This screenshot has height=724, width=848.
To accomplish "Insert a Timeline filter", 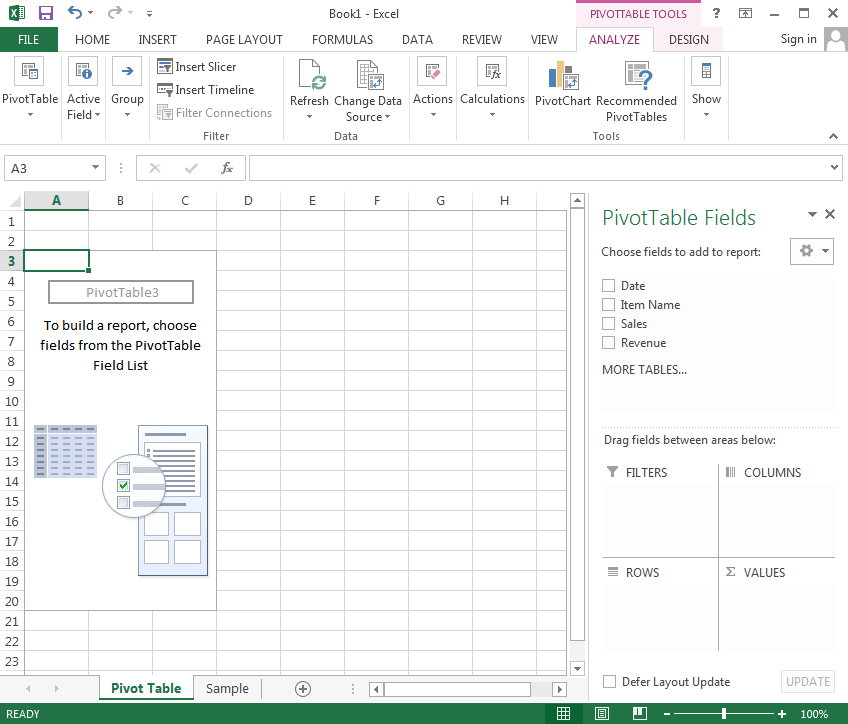I will pyautogui.click(x=206, y=90).
